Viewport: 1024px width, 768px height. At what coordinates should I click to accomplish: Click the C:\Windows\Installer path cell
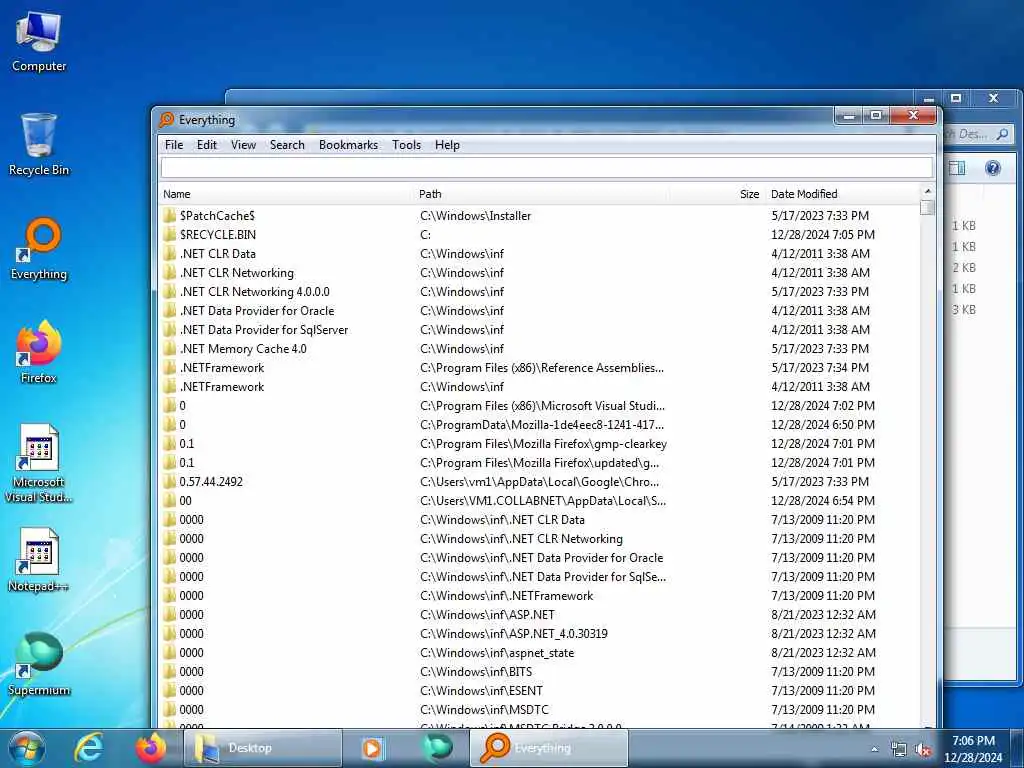[475, 216]
